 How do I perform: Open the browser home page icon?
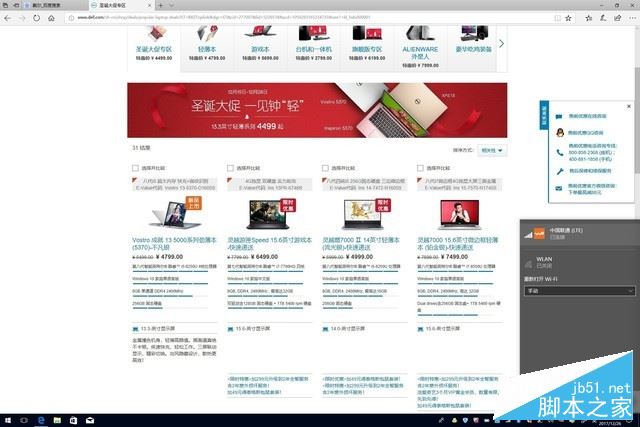coord(51,18)
